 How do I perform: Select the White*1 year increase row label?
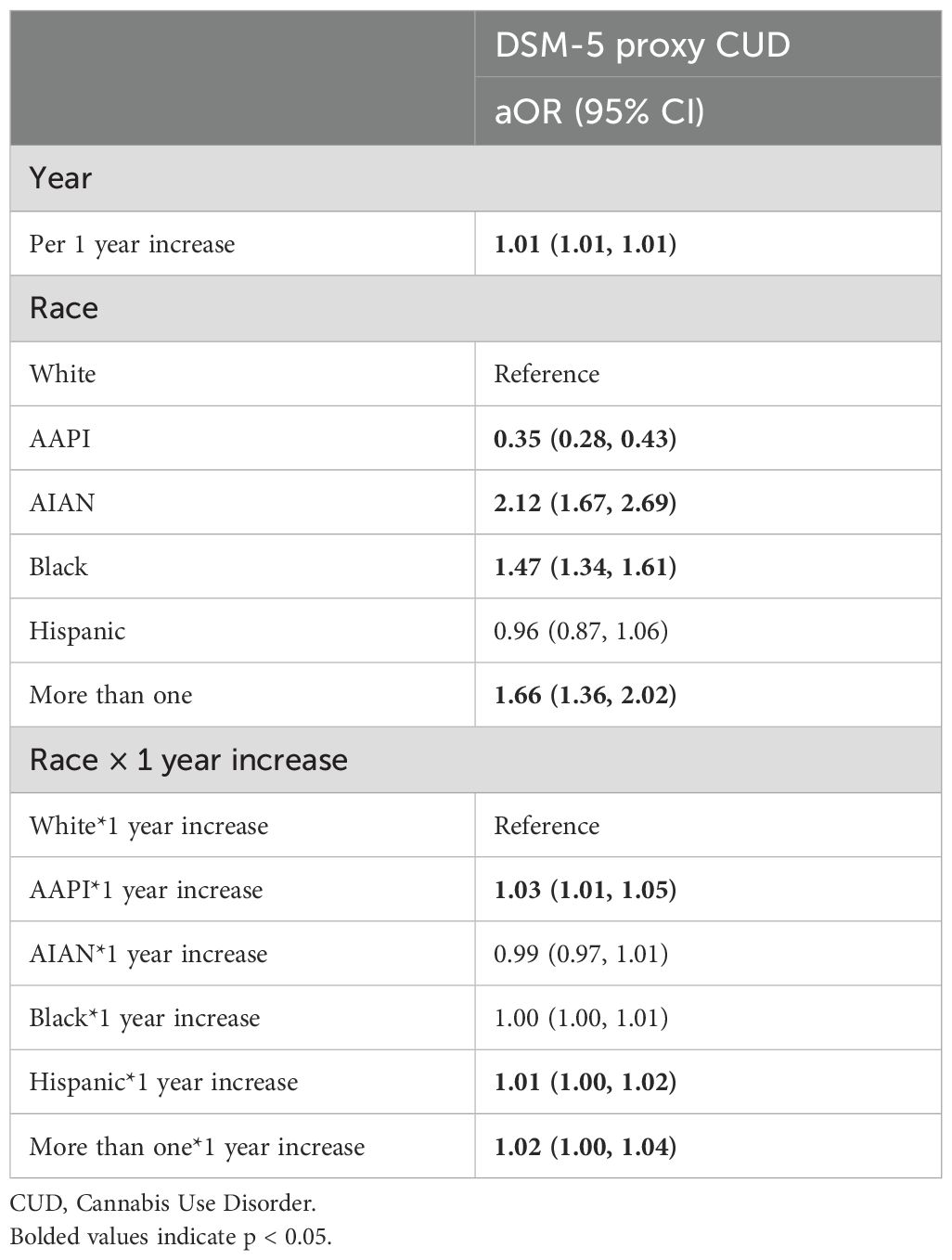click(x=148, y=826)
